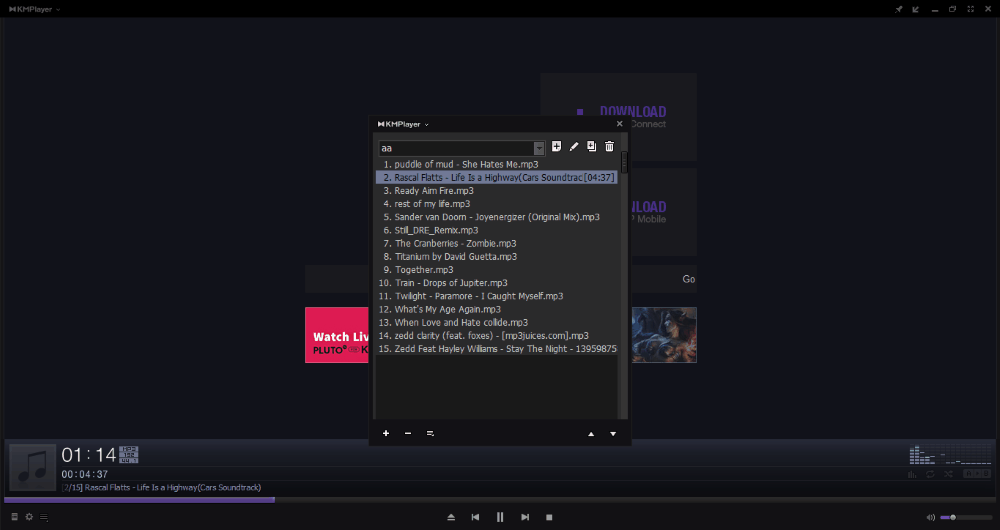Set the A point of A-B repeat
The width and height of the screenshot is (1000, 530).
tap(968, 474)
